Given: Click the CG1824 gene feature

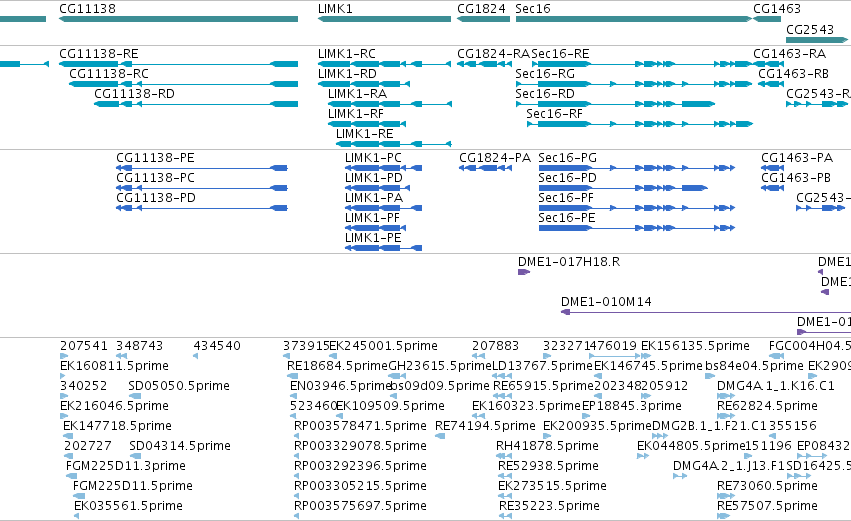Looking at the screenshot, I should 484,19.
